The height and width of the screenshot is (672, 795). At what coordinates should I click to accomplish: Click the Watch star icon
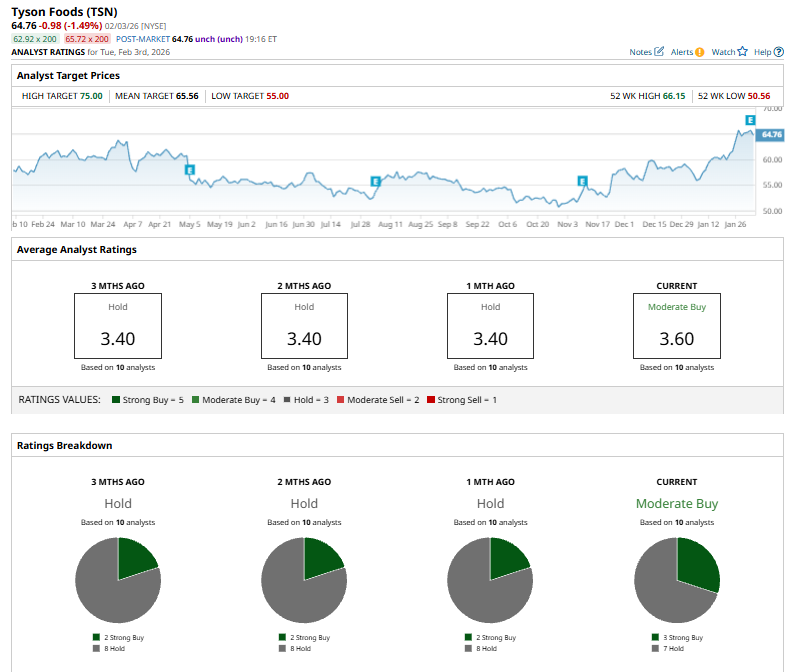coord(742,51)
